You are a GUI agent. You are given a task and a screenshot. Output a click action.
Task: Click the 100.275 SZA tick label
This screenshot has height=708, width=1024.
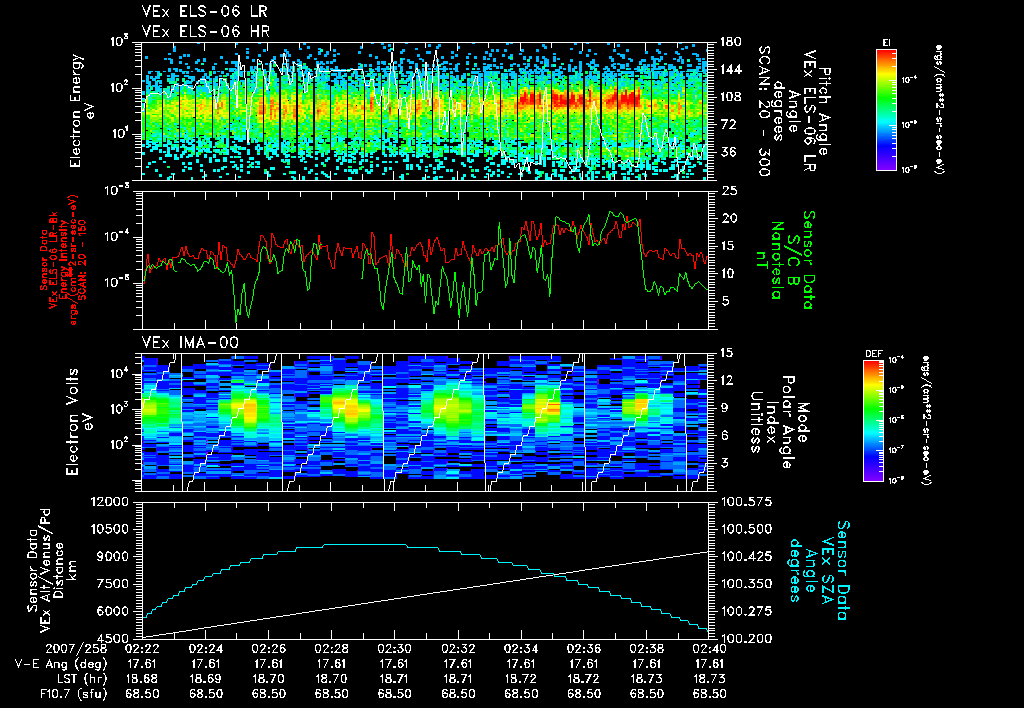click(746, 611)
